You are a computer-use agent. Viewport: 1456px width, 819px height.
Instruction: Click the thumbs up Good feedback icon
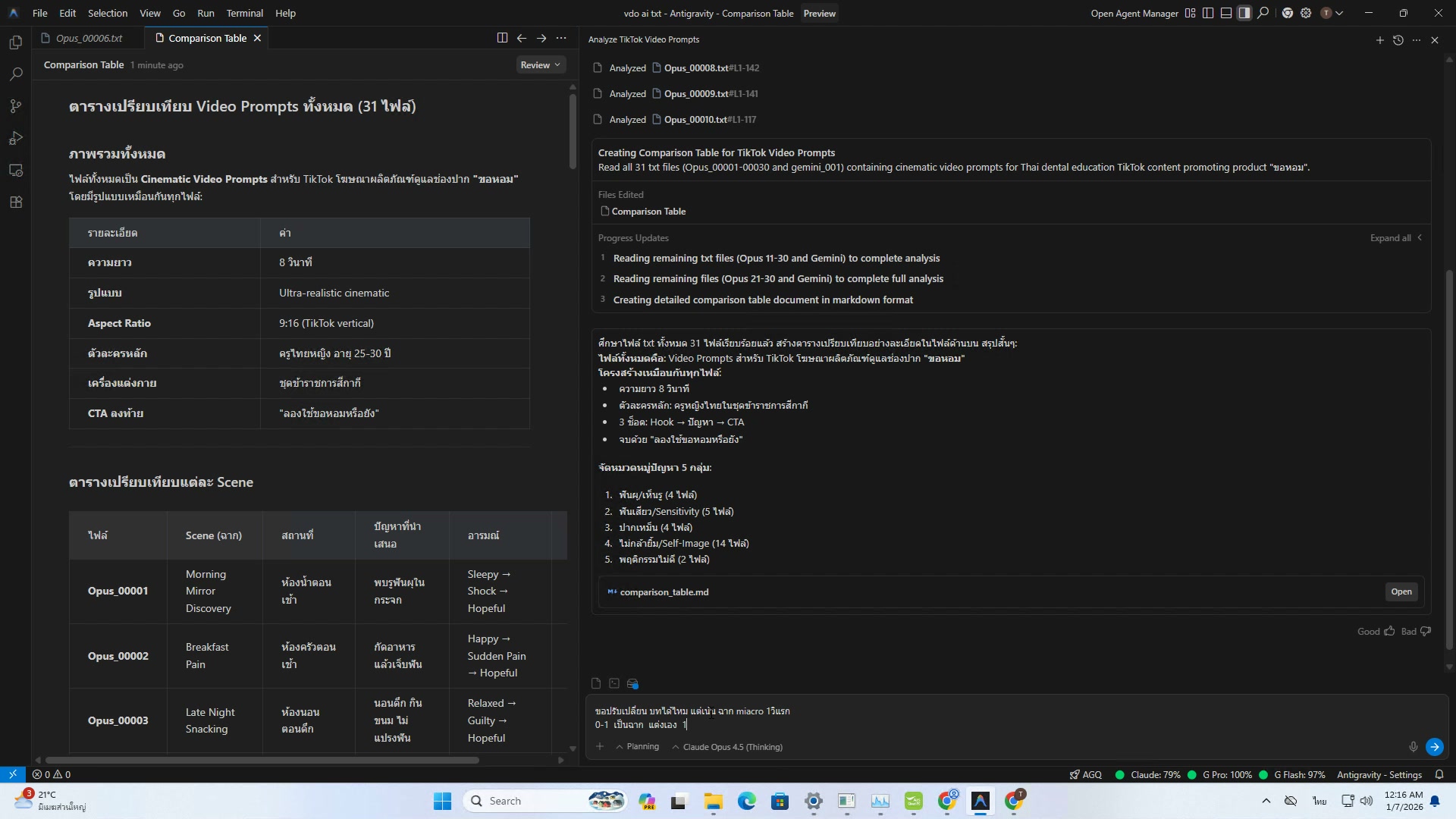1389,631
